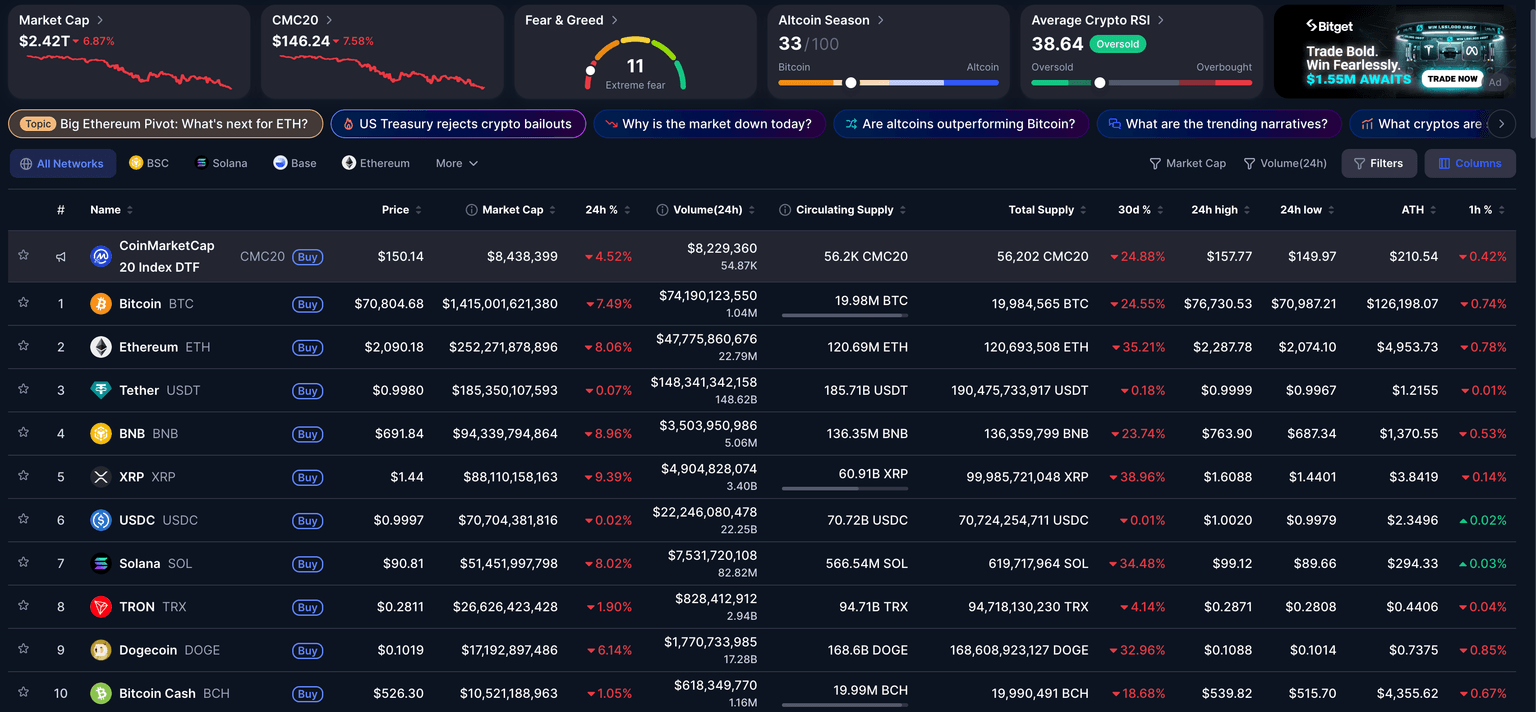Toggle the watchlist star for Bitcoin Cash

coord(23,692)
